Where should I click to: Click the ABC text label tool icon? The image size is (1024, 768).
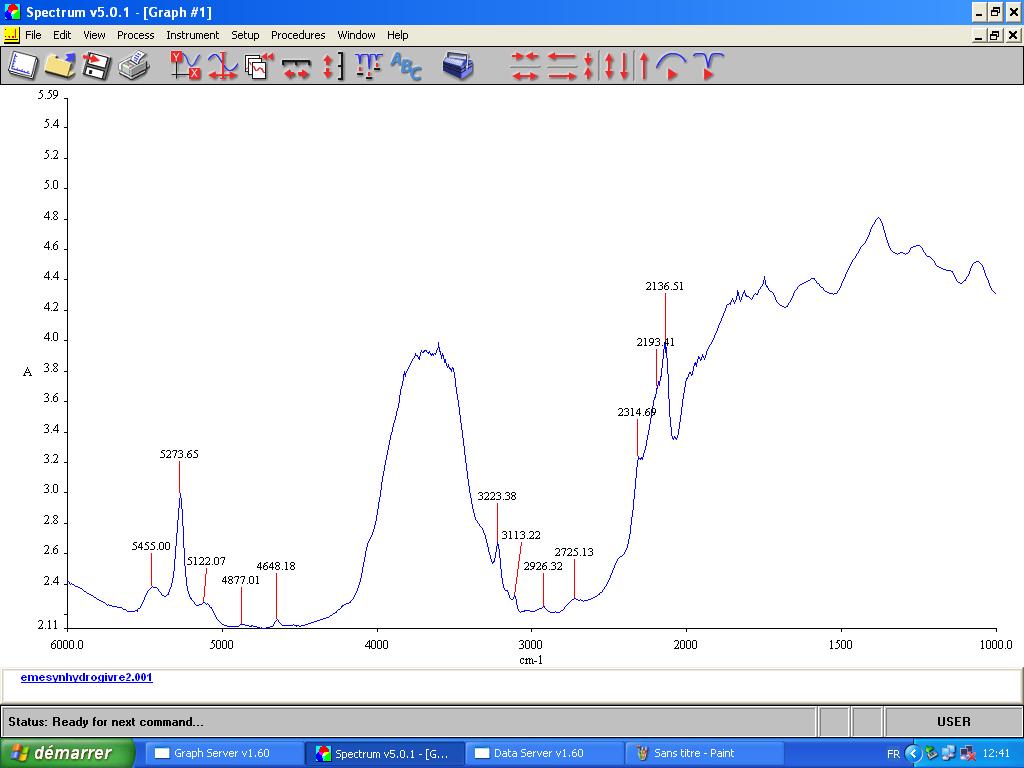click(x=406, y=66)
